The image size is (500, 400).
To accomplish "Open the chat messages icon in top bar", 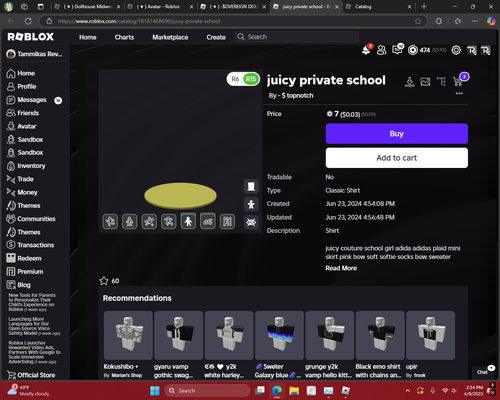I will tap(397, 50).
